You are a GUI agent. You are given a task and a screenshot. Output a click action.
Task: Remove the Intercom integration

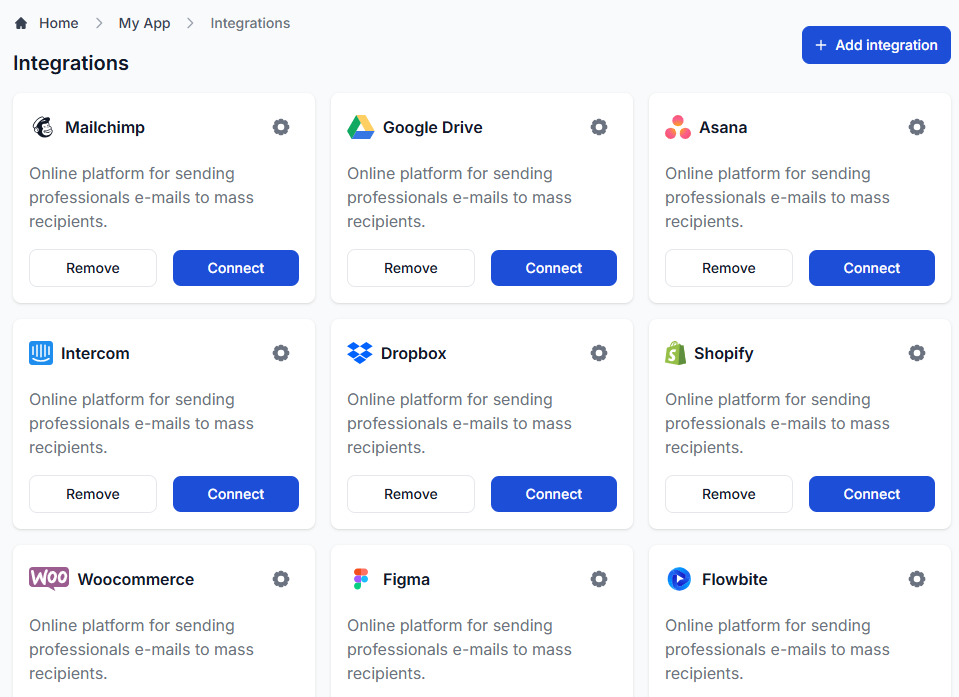[93, 494]
